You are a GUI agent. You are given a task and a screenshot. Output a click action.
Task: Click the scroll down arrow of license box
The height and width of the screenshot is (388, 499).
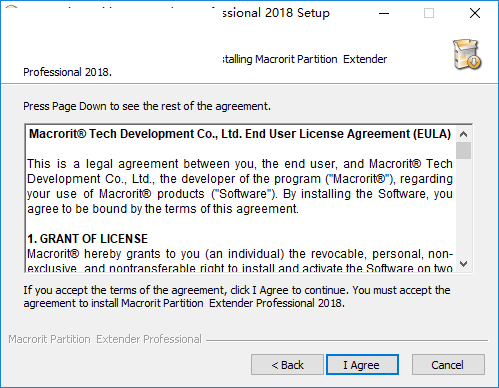[x=463, y=264]
